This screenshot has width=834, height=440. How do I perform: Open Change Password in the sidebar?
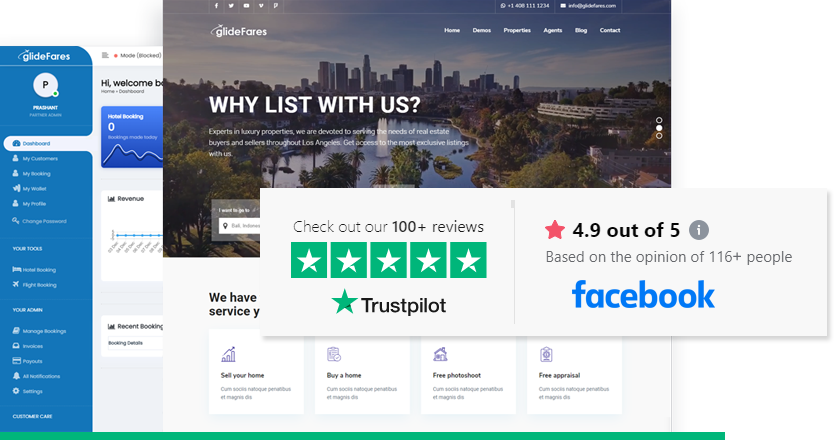pyautogui.click(x=39, y=221)
